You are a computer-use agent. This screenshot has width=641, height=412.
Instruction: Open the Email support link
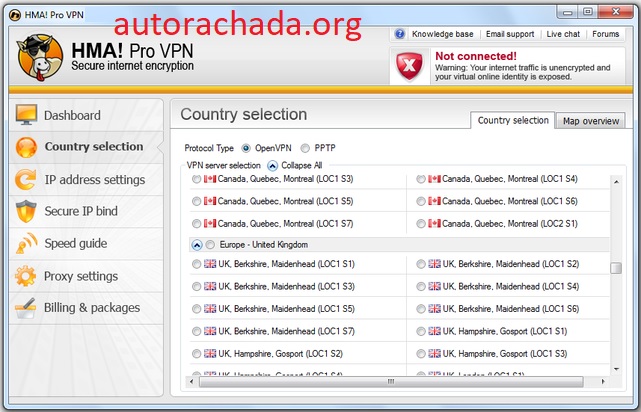pyautogui.click(x=510, y=34)
